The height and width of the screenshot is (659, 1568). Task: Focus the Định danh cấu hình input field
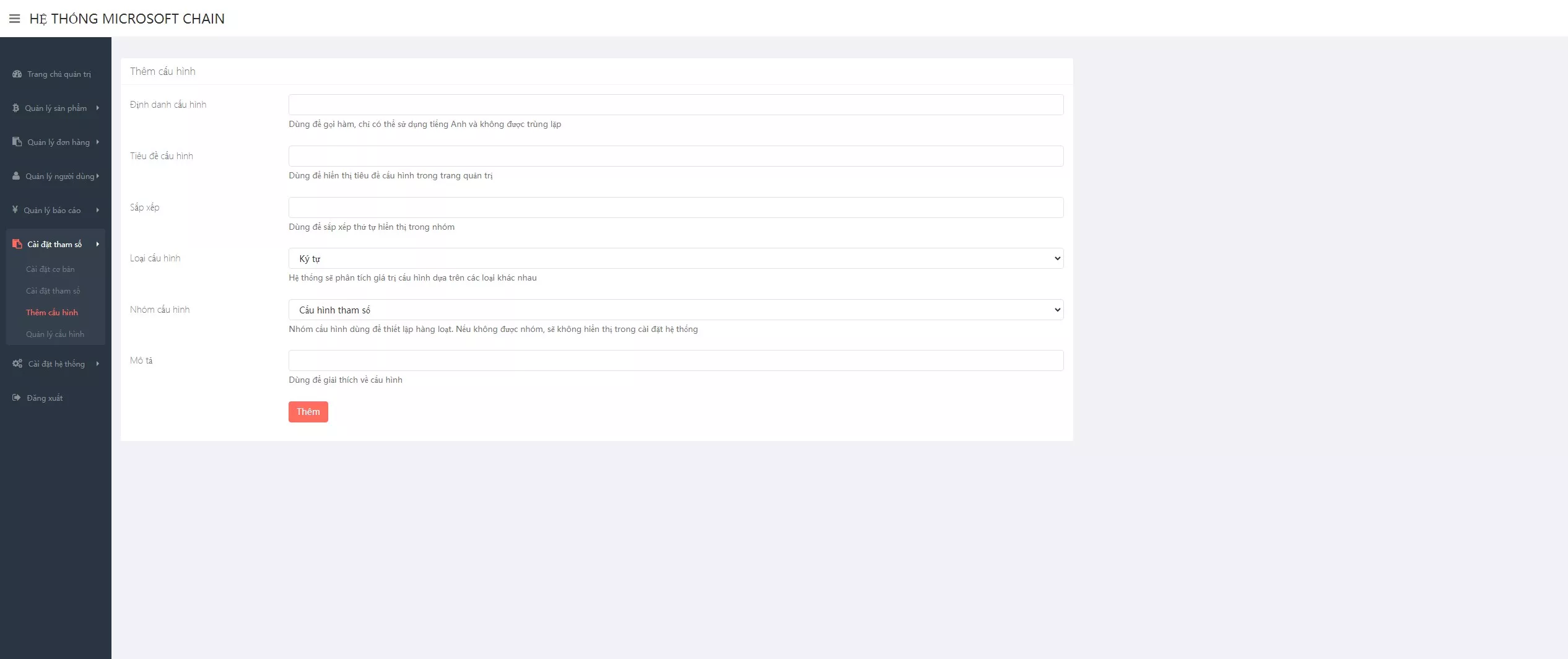tap(675, 105)
